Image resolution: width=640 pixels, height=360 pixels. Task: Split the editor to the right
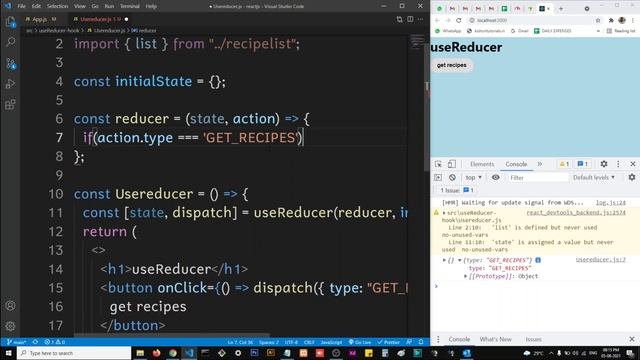pyautogui.click(x=410, y=19)
